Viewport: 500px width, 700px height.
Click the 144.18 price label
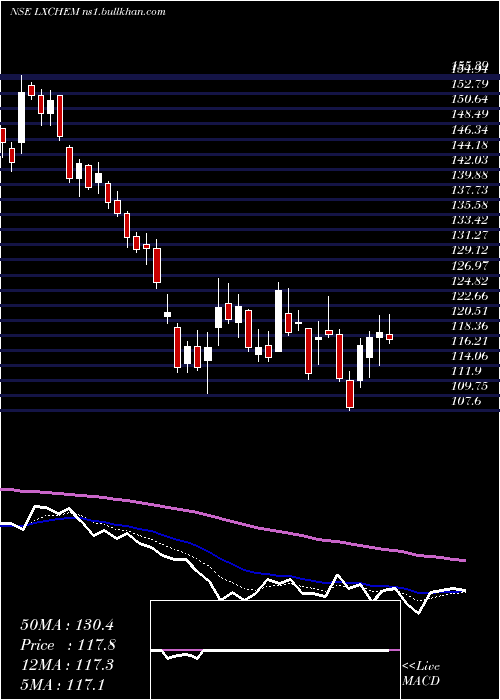pyautogui.click(x=470, y=145)
